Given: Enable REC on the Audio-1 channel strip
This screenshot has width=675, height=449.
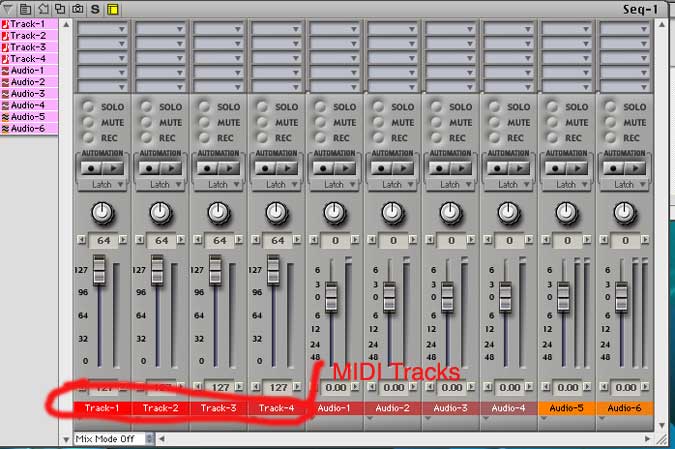Looking at the screenshot, I should [x=319, y=138].
